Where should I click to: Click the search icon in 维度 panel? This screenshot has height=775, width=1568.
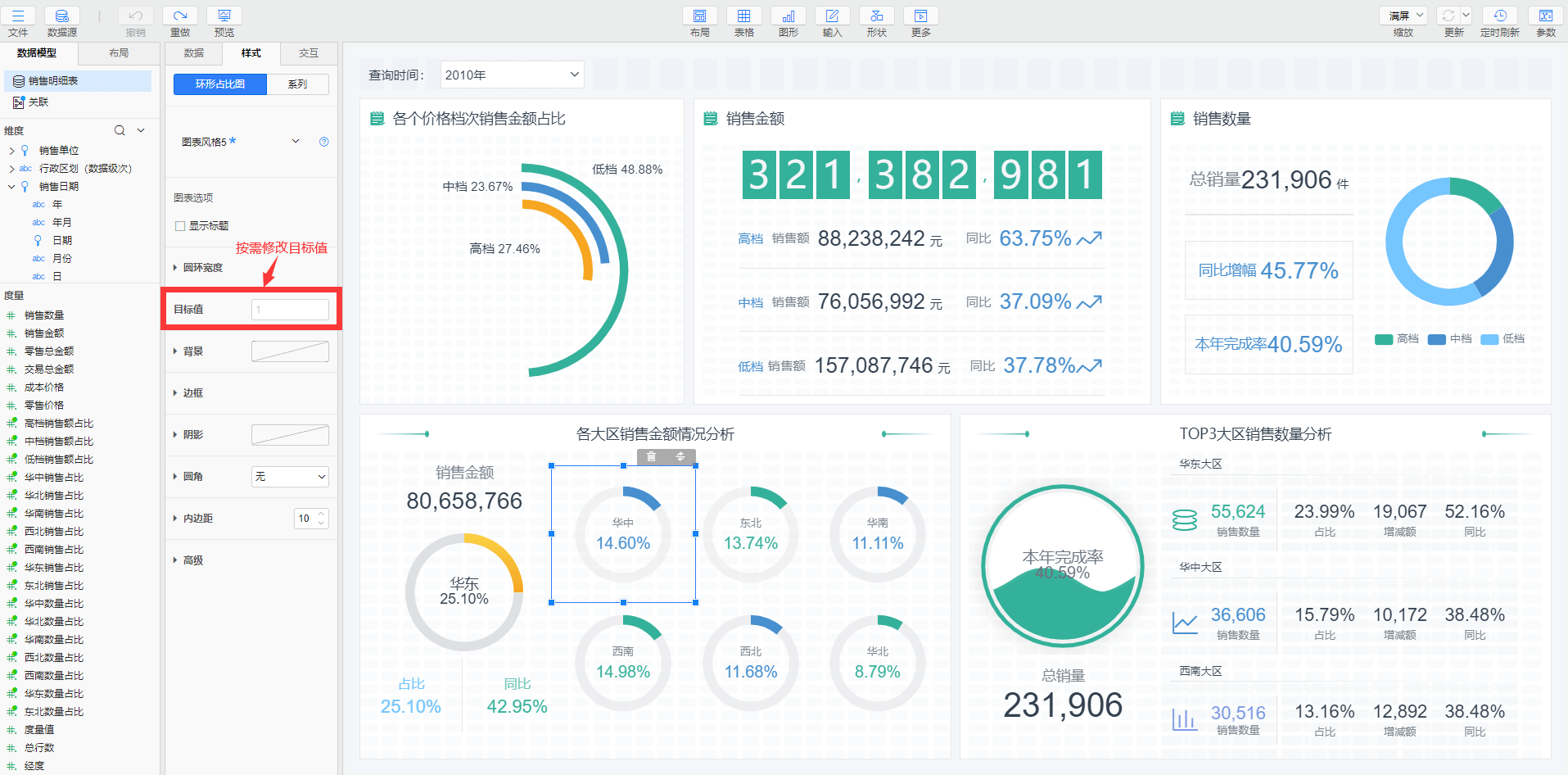(120, 130)
